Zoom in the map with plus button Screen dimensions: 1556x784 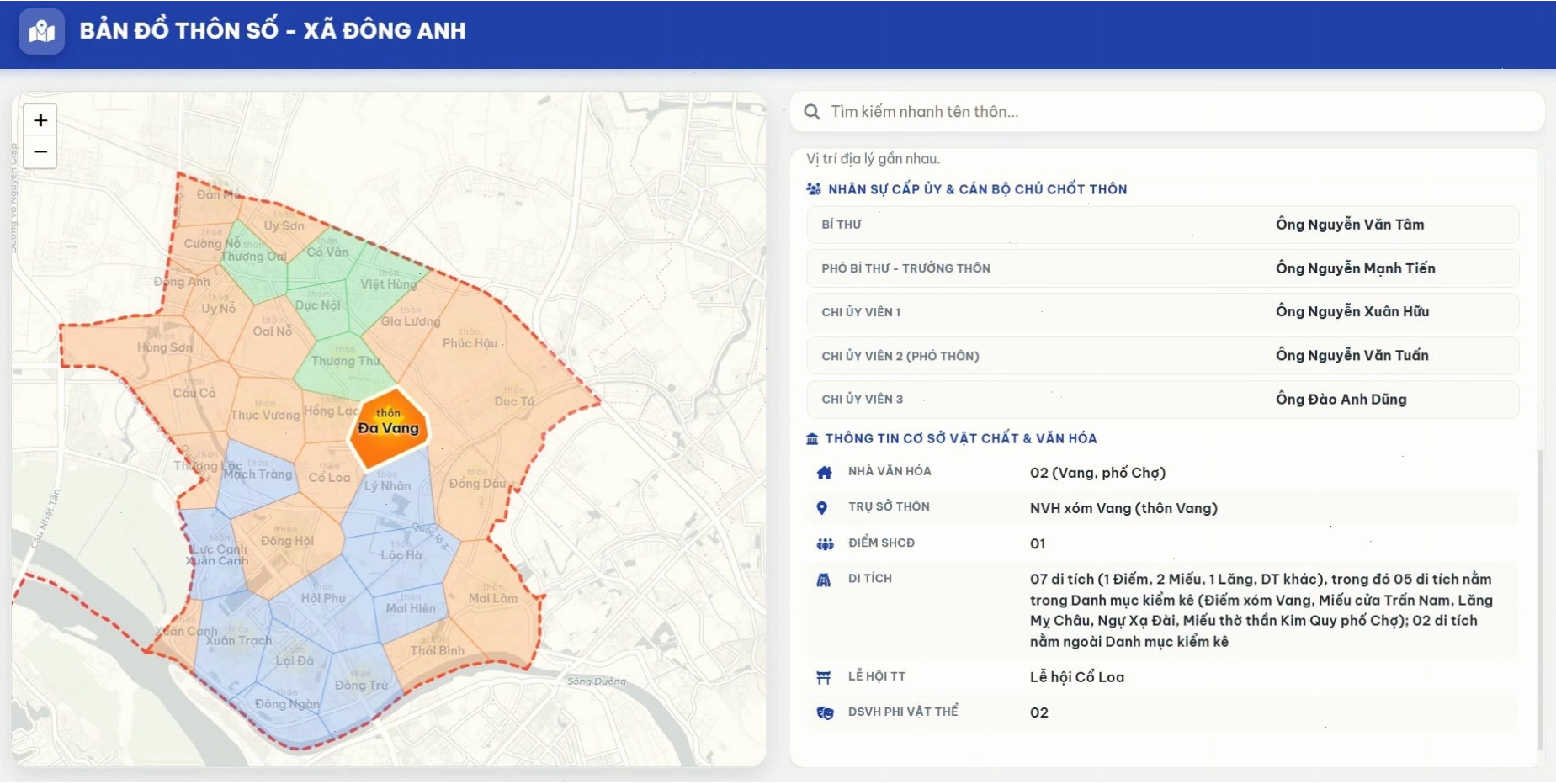(40, 120)
